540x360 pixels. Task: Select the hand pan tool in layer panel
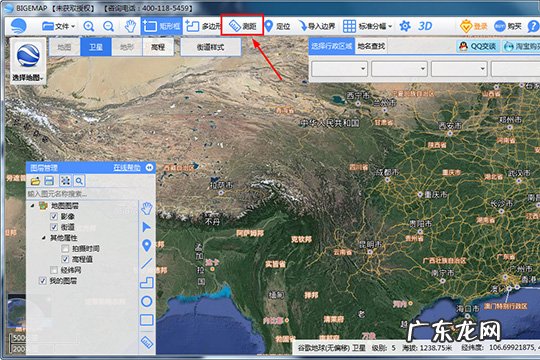coord(147,208)
